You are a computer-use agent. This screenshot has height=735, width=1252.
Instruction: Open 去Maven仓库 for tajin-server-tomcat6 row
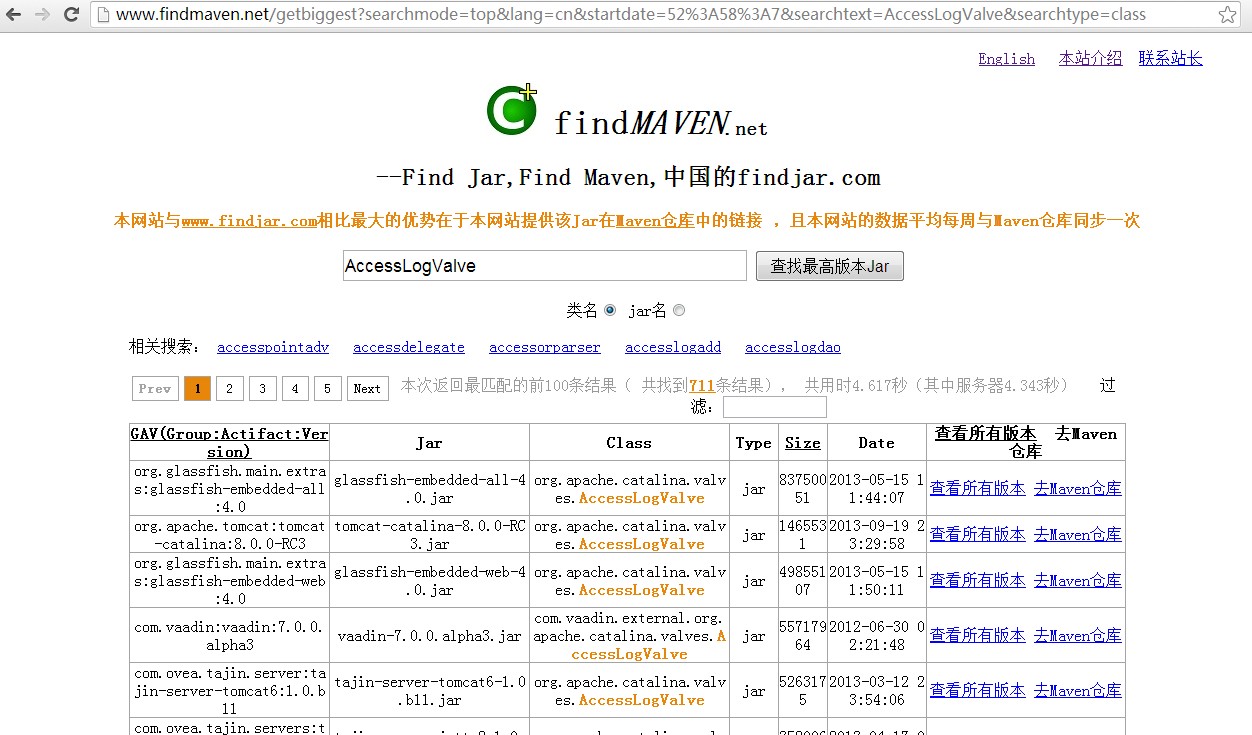tap(1077, 691)
